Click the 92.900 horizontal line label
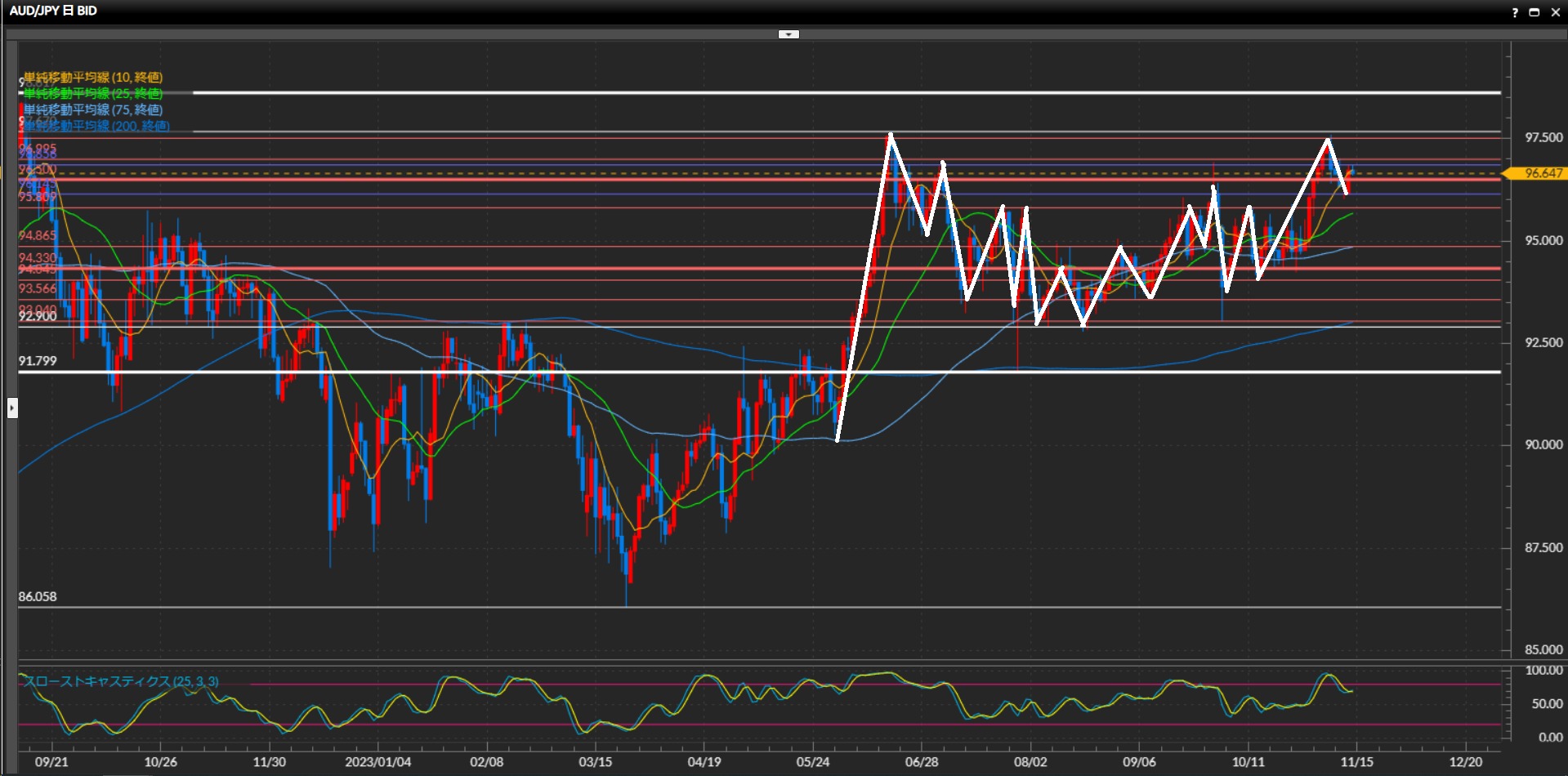The image size is (1568, 776). coord(38,317)
